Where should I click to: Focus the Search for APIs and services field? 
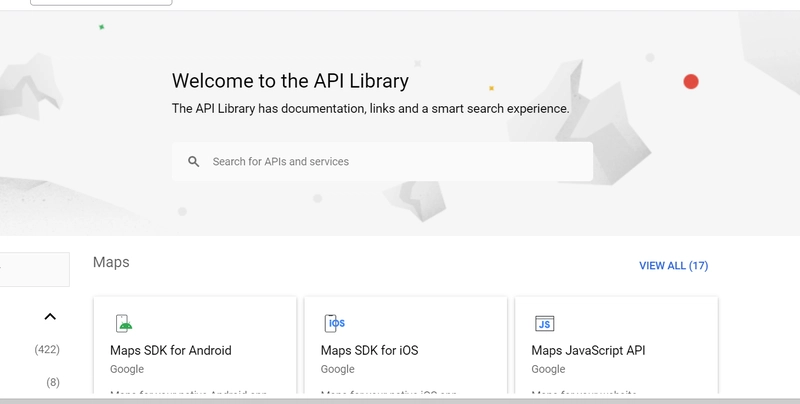(x=382, y=162)
